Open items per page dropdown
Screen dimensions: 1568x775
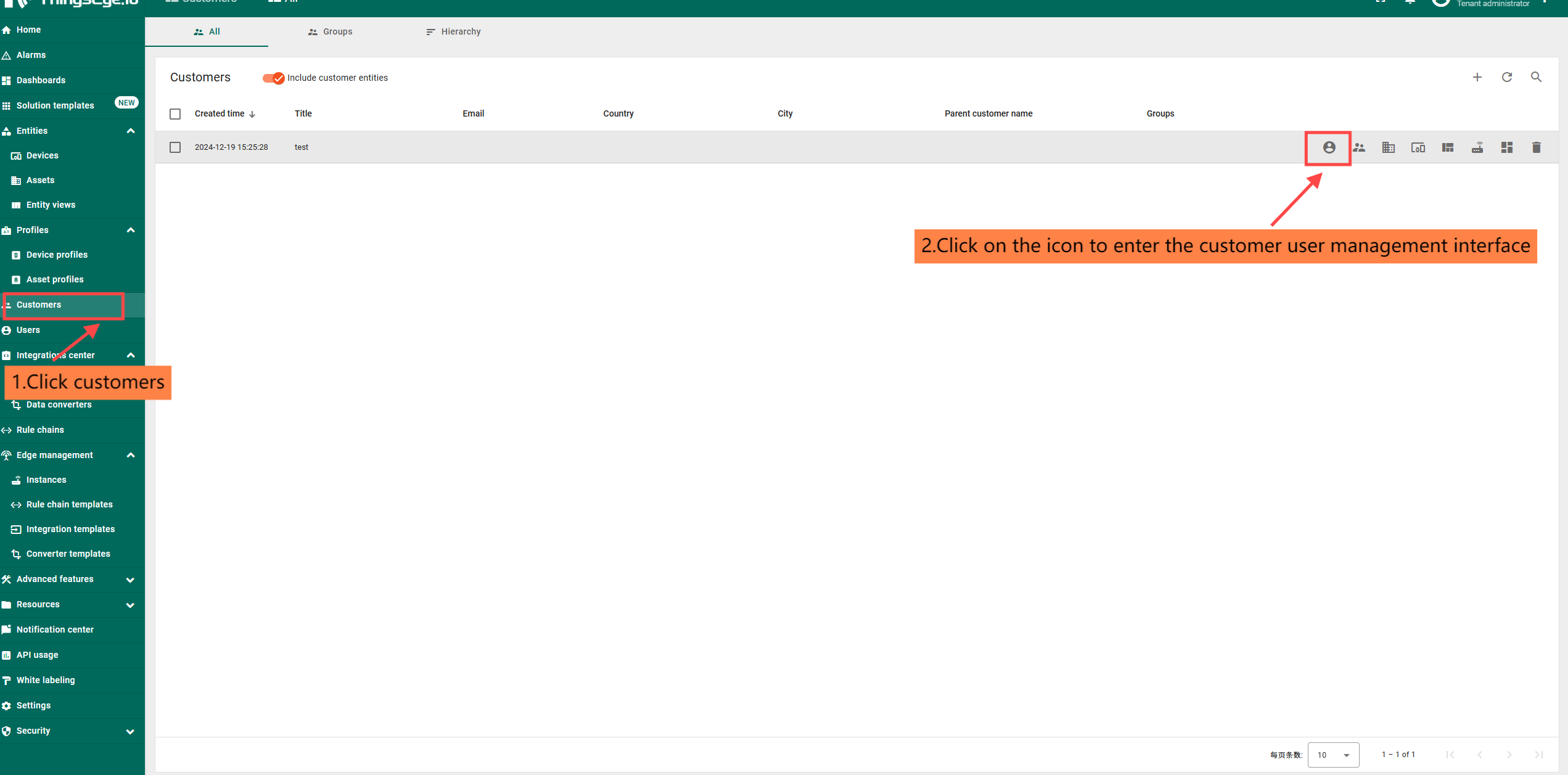click(x=1333, y=755)
